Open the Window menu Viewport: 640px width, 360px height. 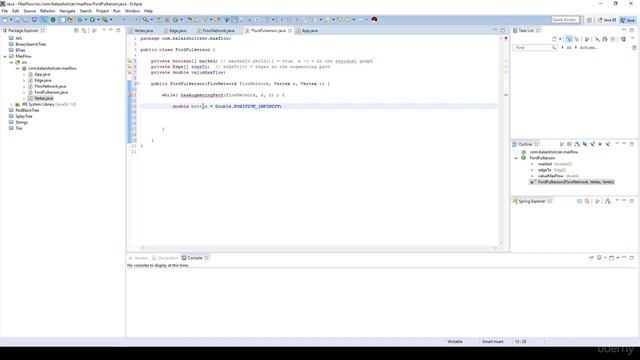click(132, 11)
